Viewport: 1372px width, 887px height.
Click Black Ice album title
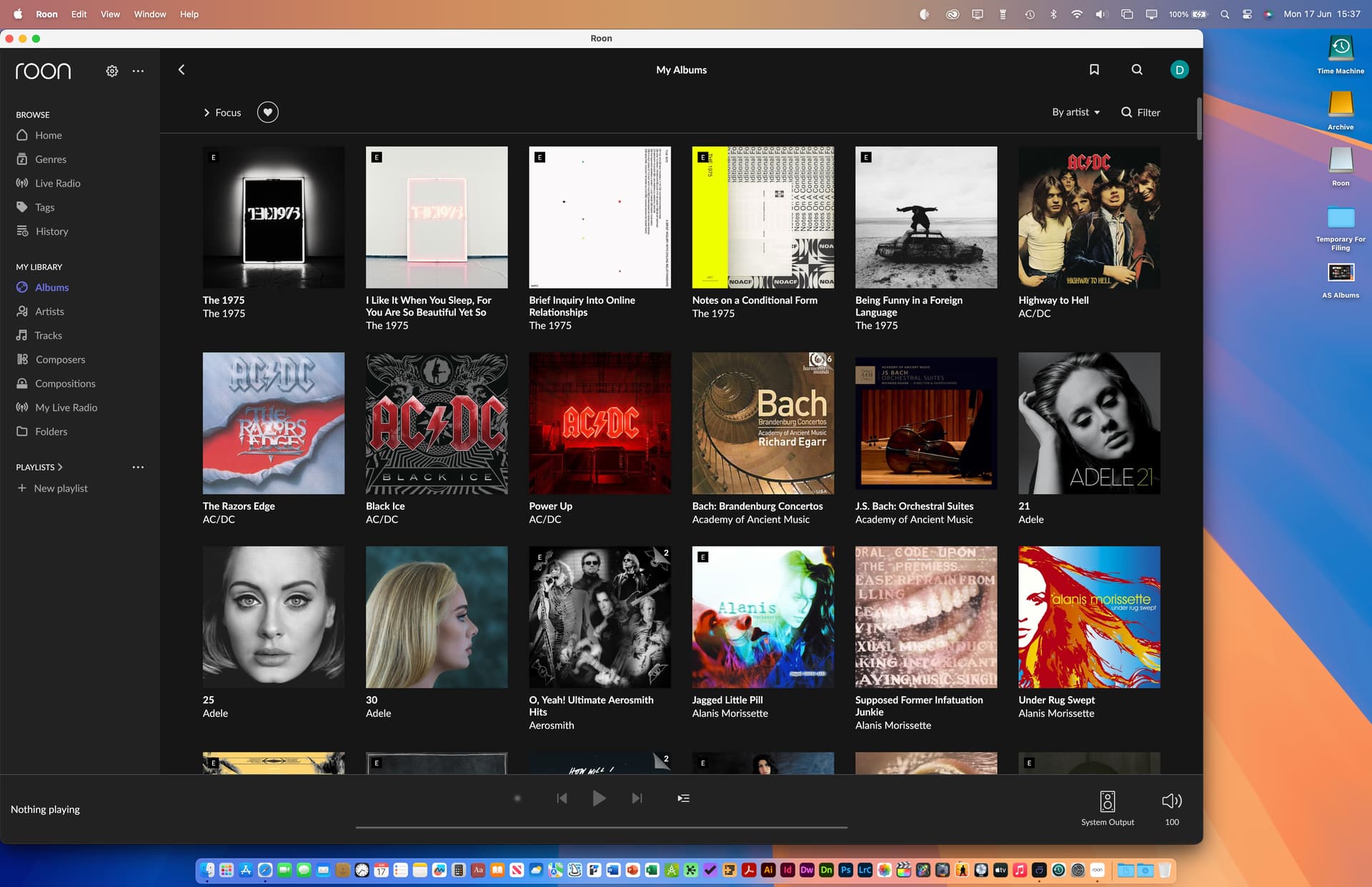coord(385,506)
